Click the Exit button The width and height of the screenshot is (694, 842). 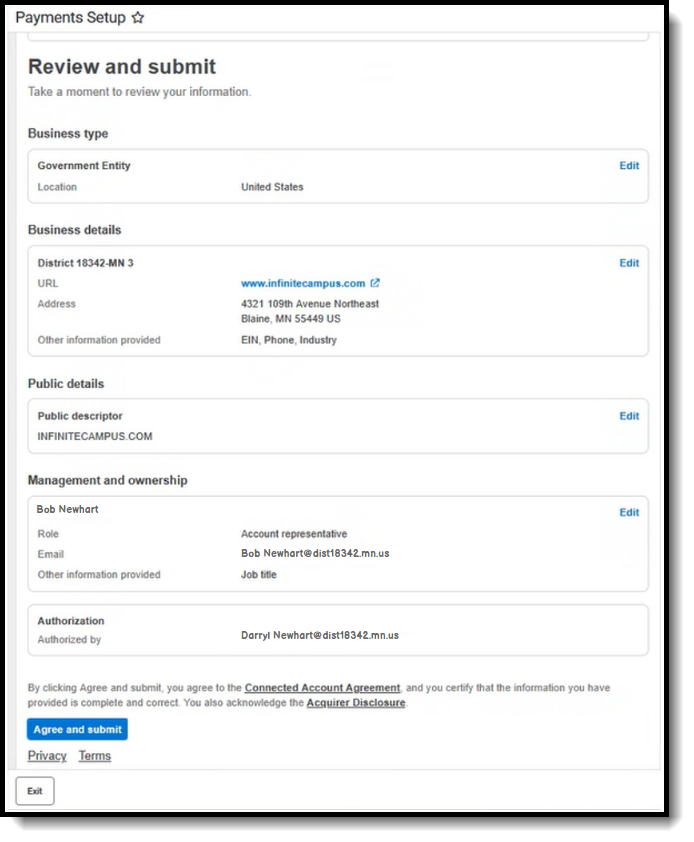click(x=35, y=792)
